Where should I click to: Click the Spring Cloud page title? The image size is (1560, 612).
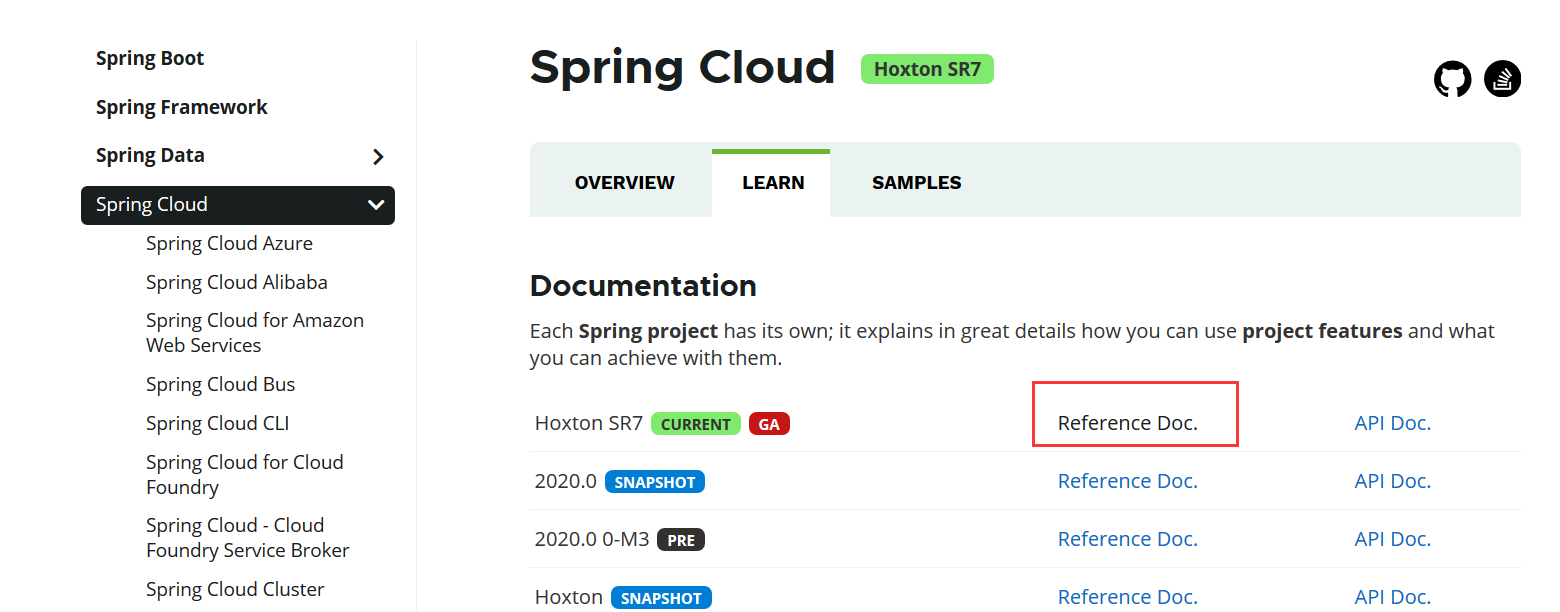click(x=683, y=68)
